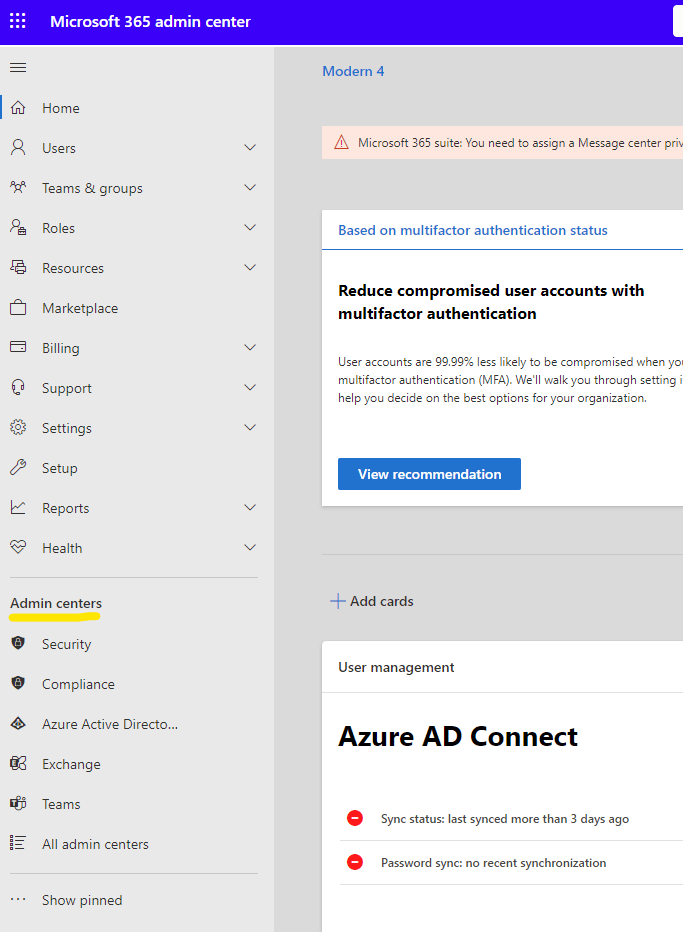Expand the Settings chevron arrow
This screenshot has width=683, height=932.
(x=250, y=428)
